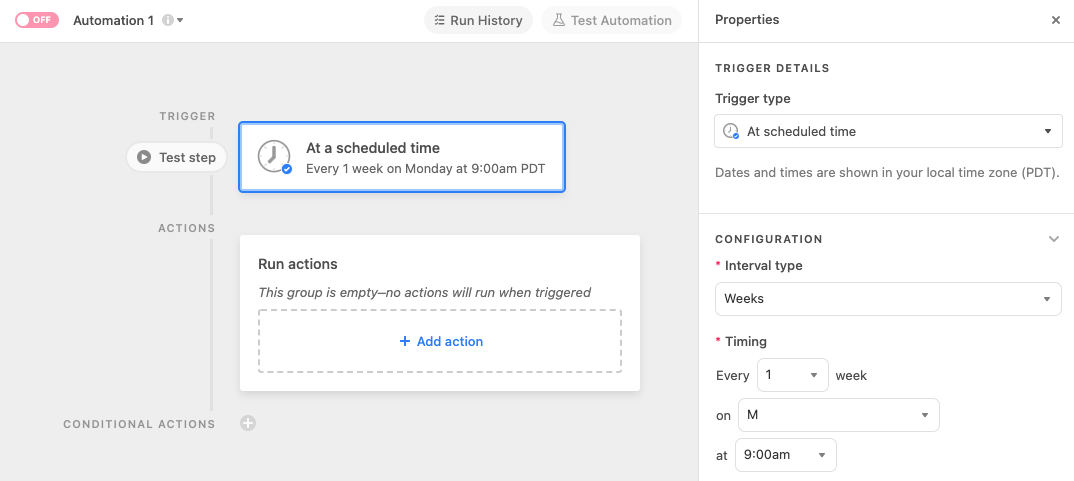Click the plus icon in Add action
1074x481 pixels.
coord(405,341)
